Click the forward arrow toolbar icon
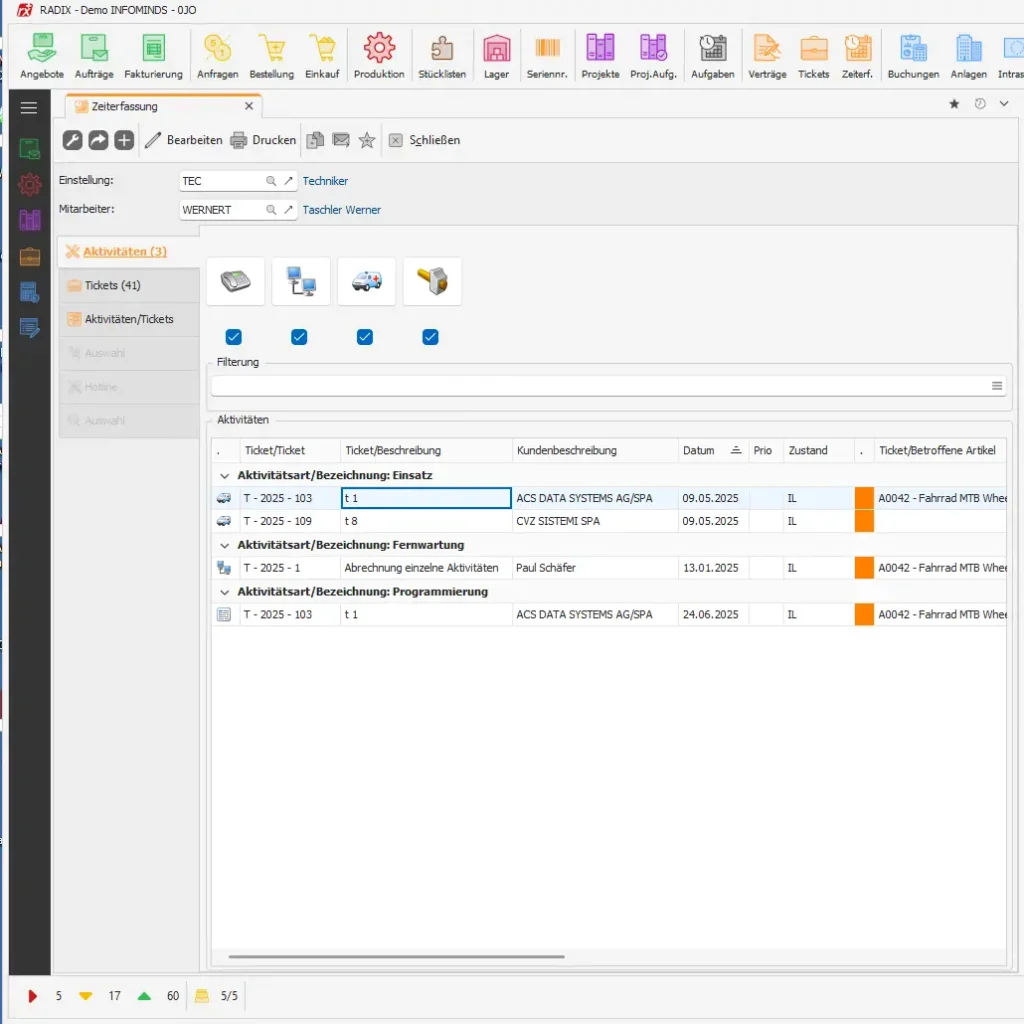Image resolution: width=1024 pixels, height=1024 pixels. click(x=98, y=140)
